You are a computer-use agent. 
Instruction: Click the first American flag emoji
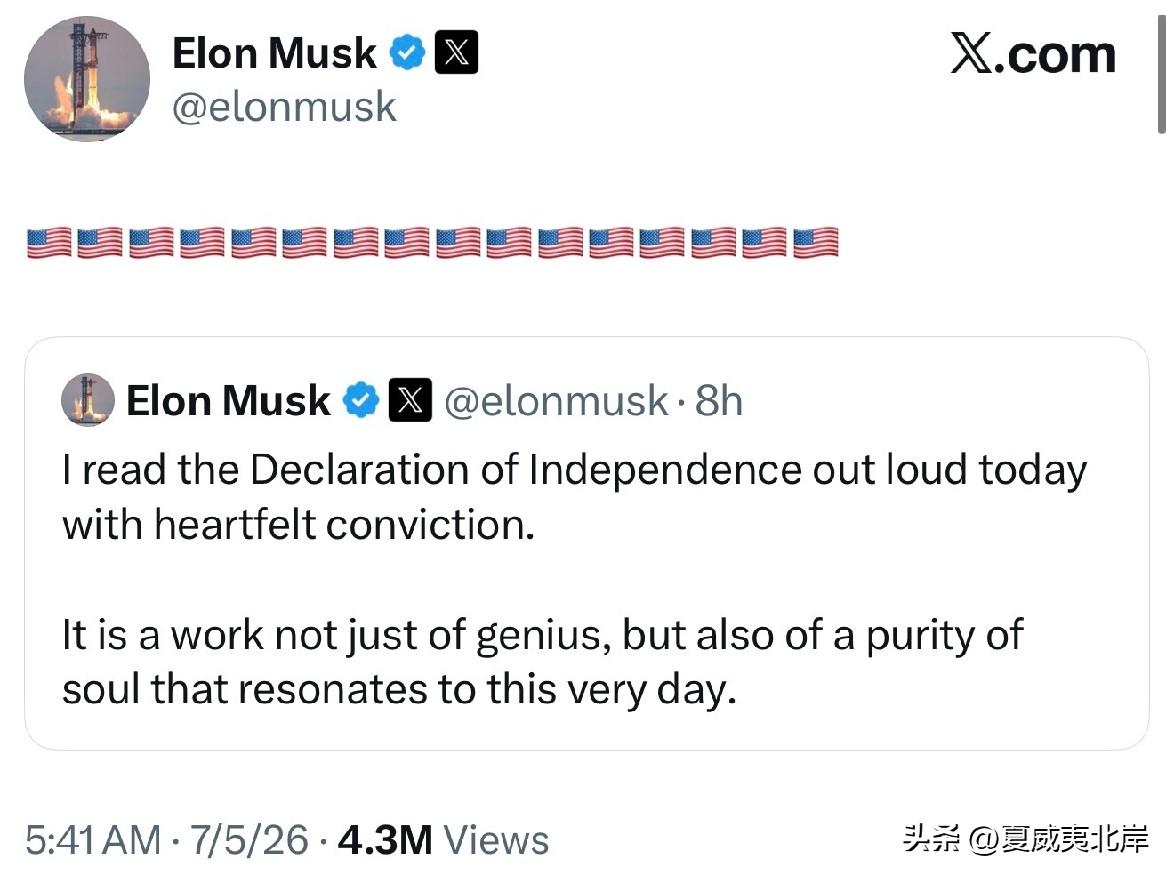click(x=49, y=243)
